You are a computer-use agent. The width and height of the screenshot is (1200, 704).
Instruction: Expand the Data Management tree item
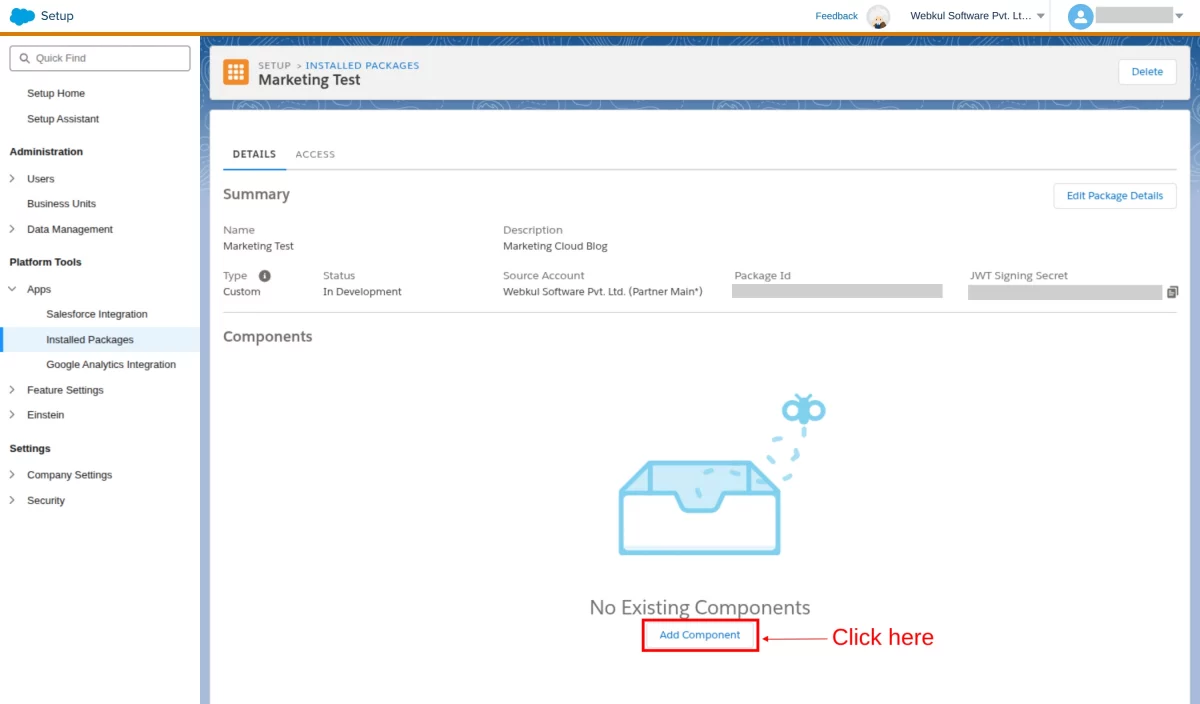[x=12, y=229]
